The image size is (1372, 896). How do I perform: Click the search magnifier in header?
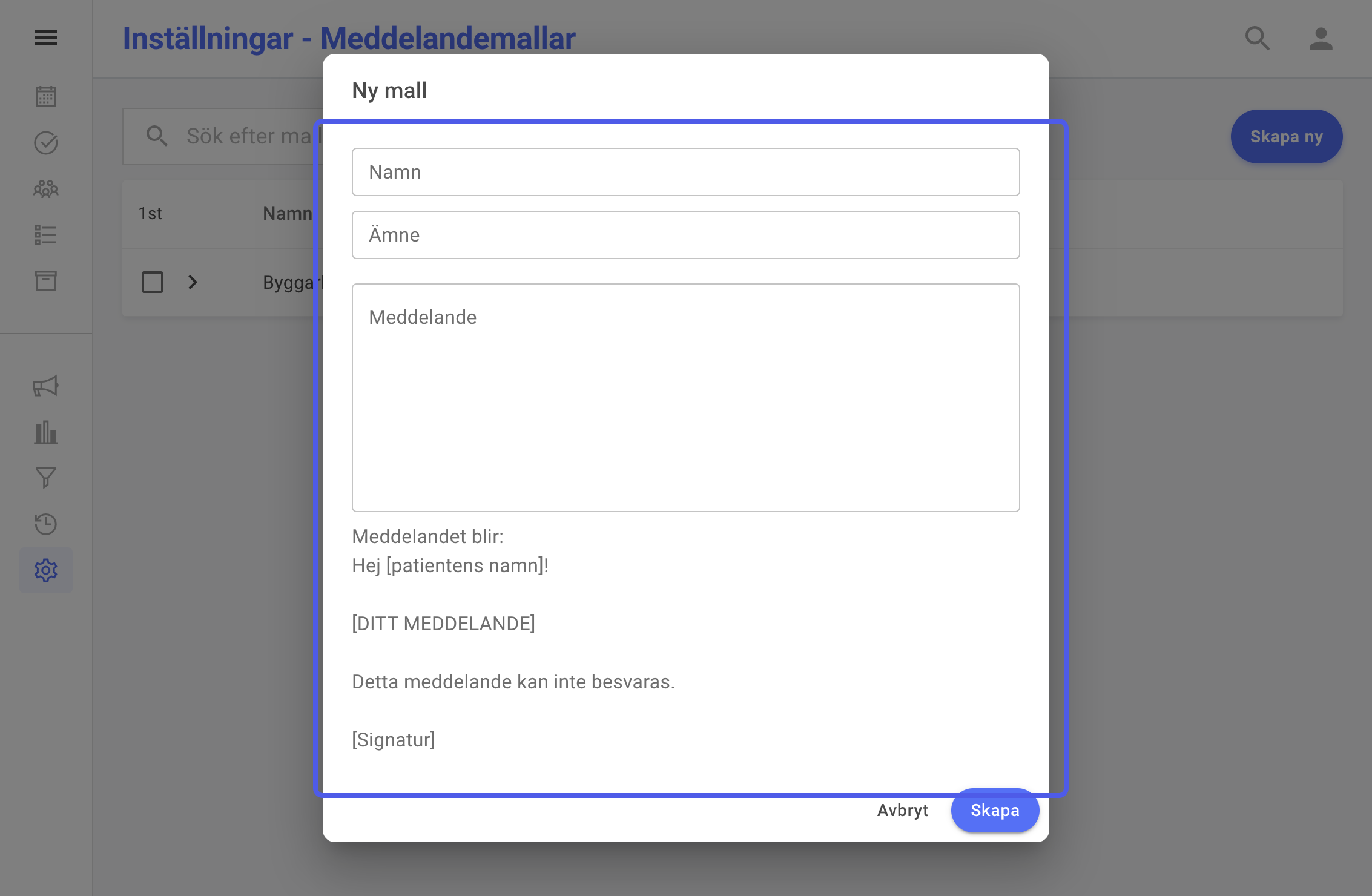1258,38
